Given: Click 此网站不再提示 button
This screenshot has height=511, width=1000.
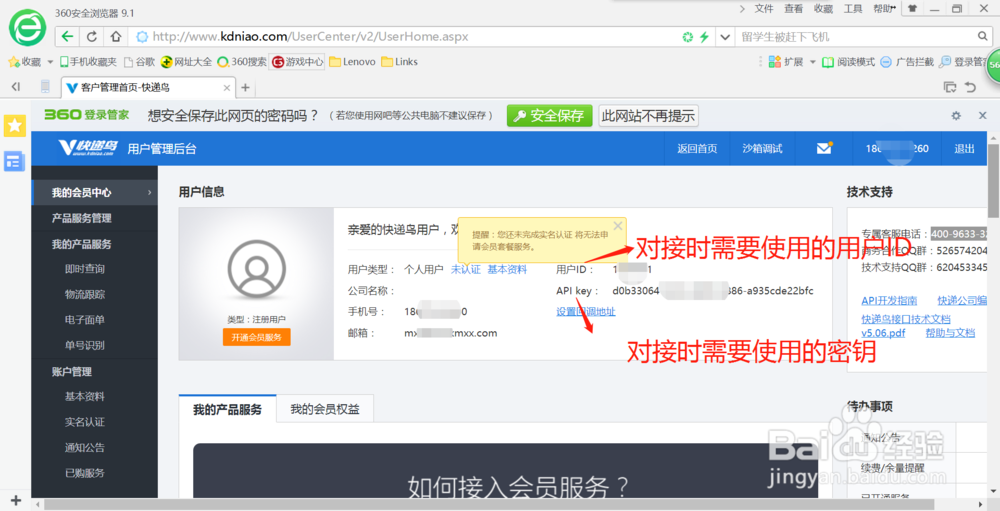Looking at the screenshot, I should pyautogui.click(x=648, y=115).
